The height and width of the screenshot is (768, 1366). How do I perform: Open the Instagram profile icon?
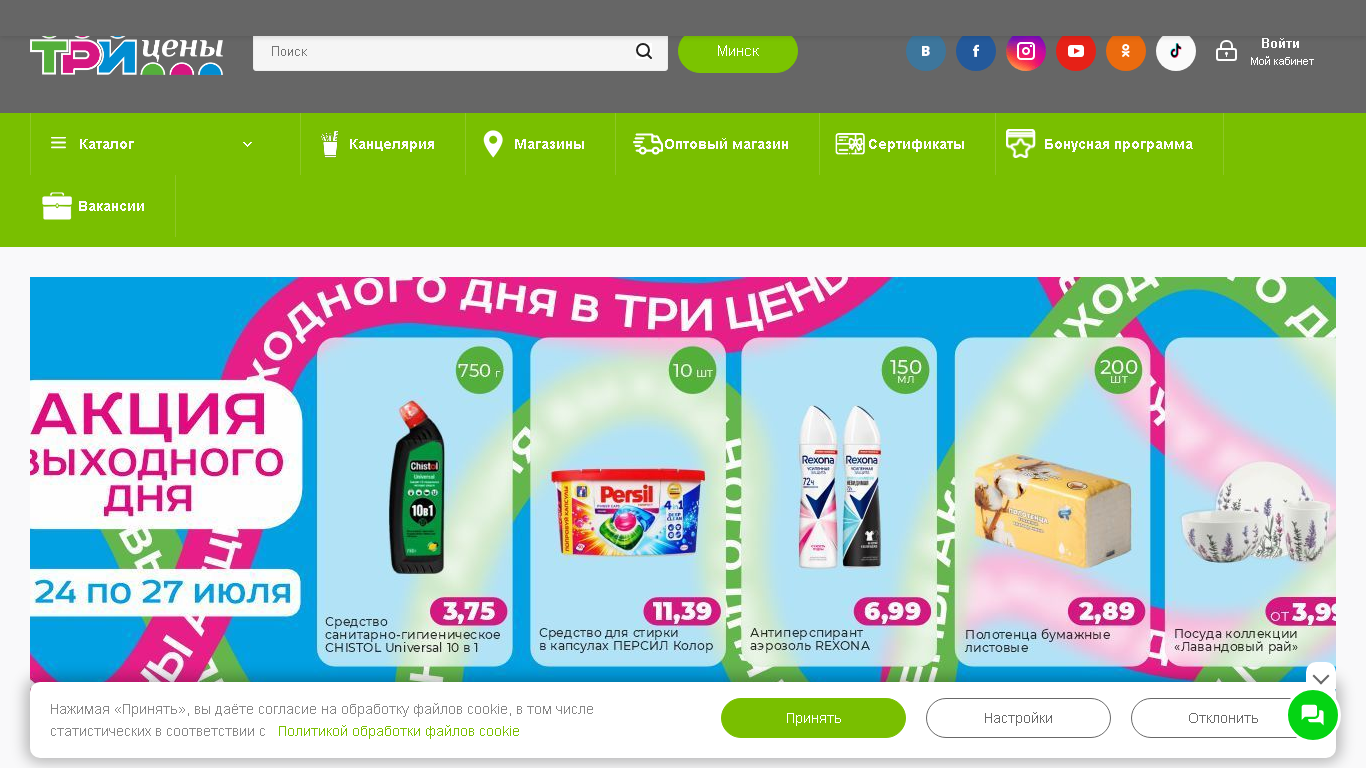(x=1026, y=51)
